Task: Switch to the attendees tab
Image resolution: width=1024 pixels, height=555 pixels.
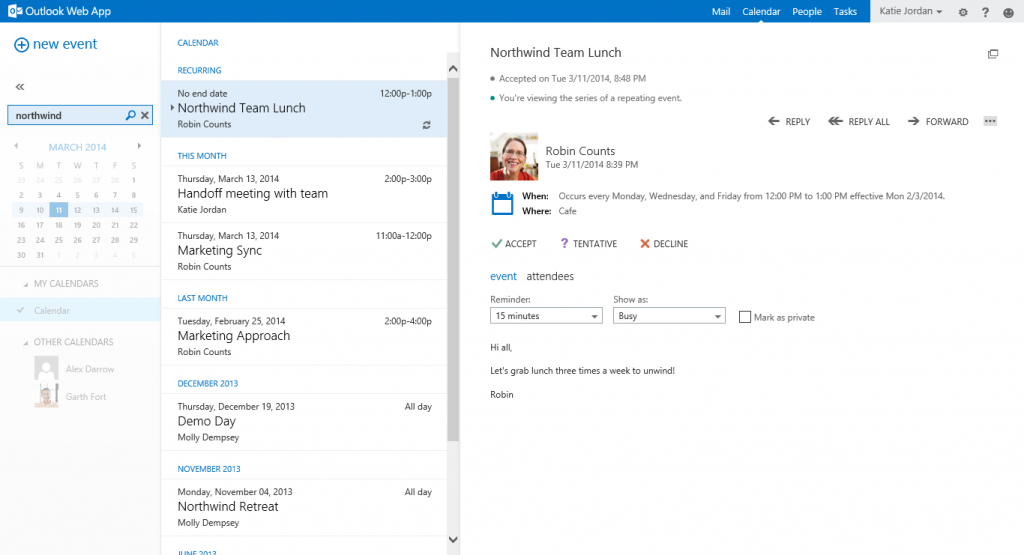Action: 550,276
